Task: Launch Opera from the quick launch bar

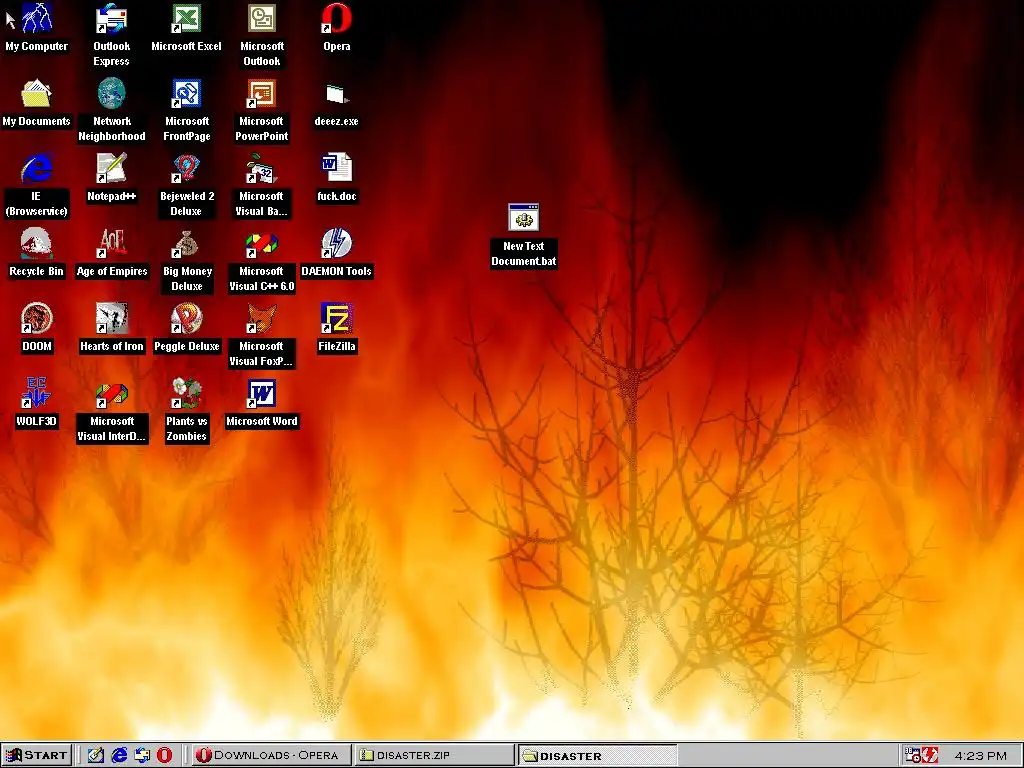Action: click(165, 755)
